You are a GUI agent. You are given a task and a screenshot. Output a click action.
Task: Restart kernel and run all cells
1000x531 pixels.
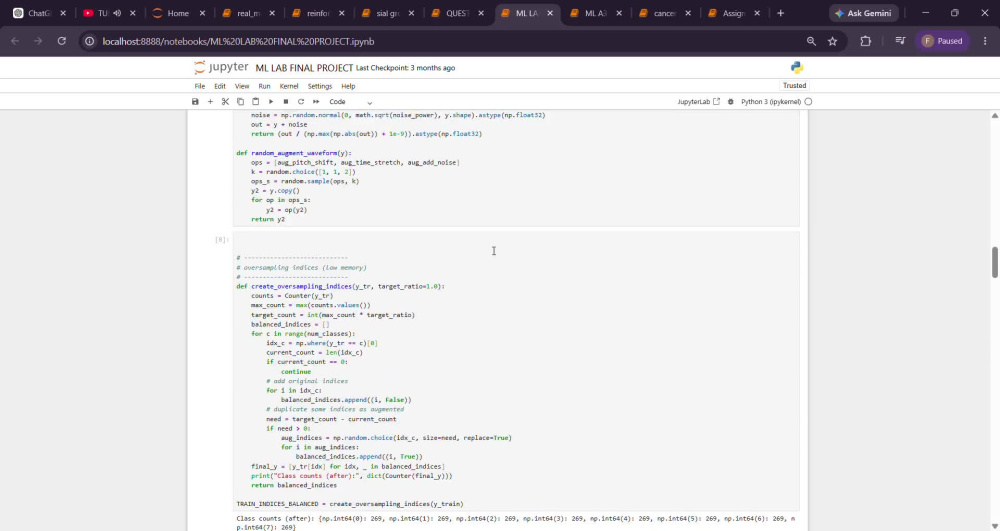point(316,102)
